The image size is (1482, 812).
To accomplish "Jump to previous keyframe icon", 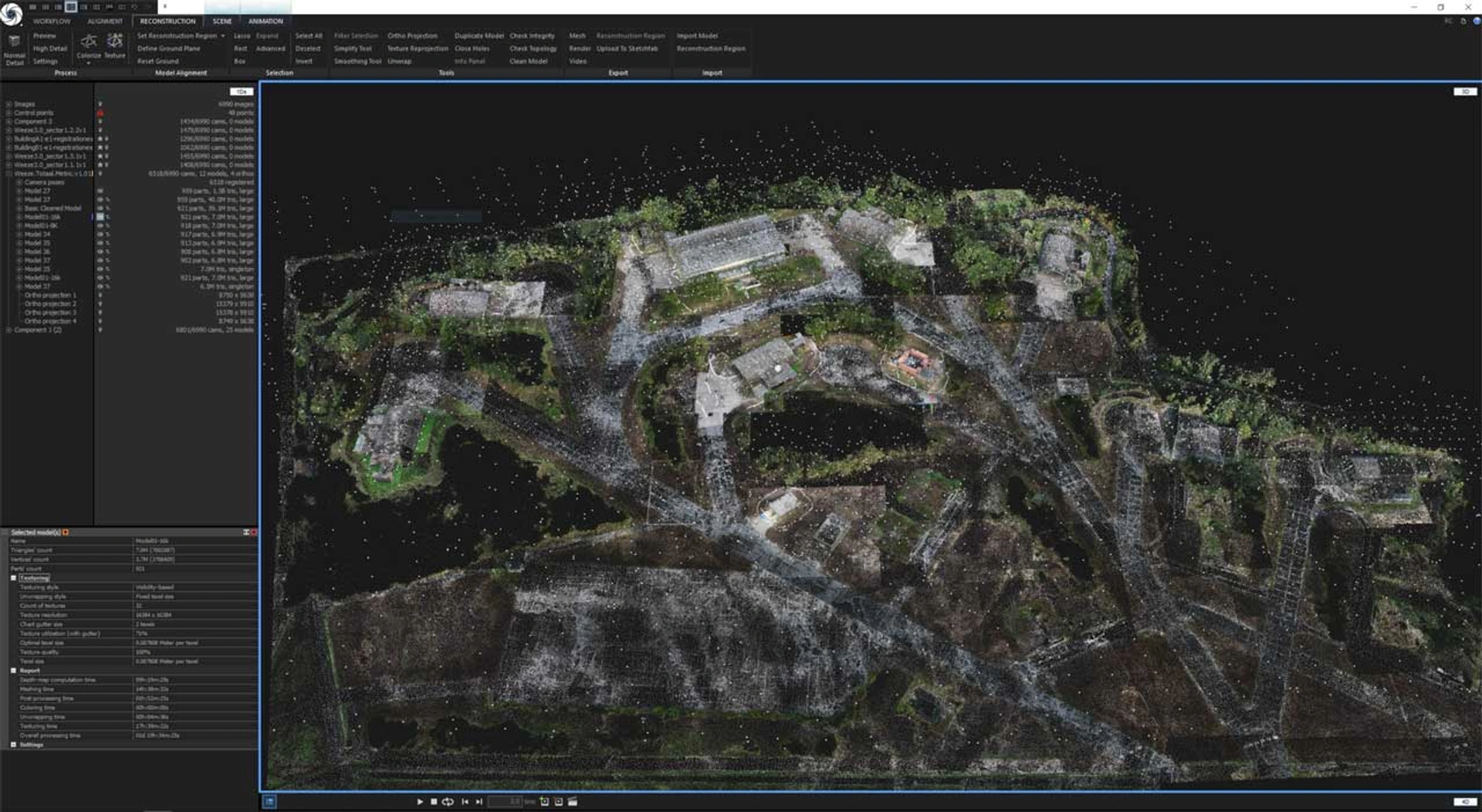I will coord(465,802).
